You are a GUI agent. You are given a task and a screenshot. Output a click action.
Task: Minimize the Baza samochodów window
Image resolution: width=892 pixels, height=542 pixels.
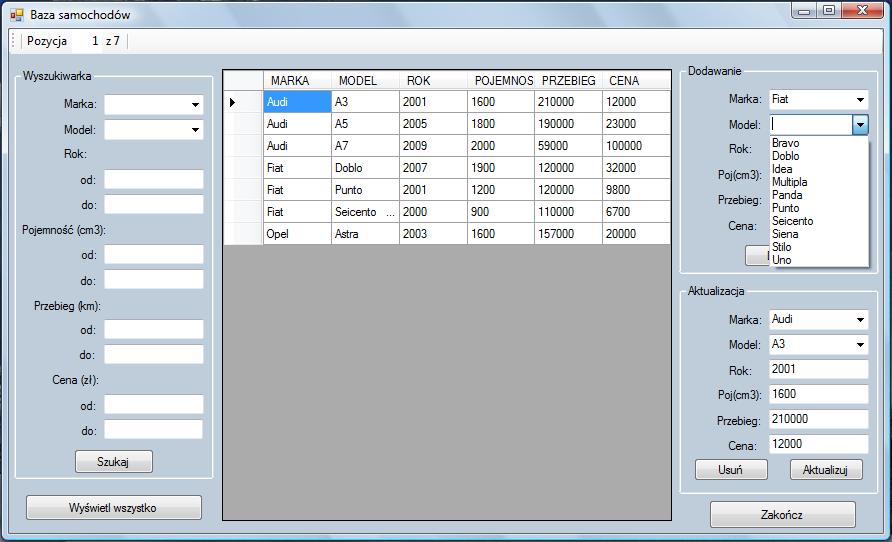[804, 10]
